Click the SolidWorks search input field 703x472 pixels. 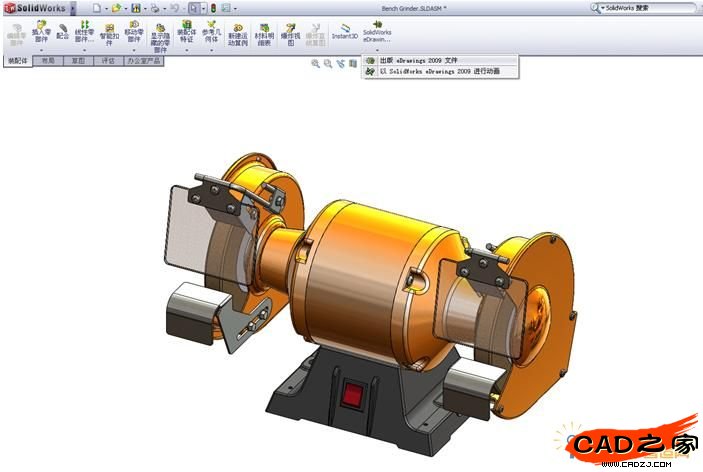[x=650, y=7]
